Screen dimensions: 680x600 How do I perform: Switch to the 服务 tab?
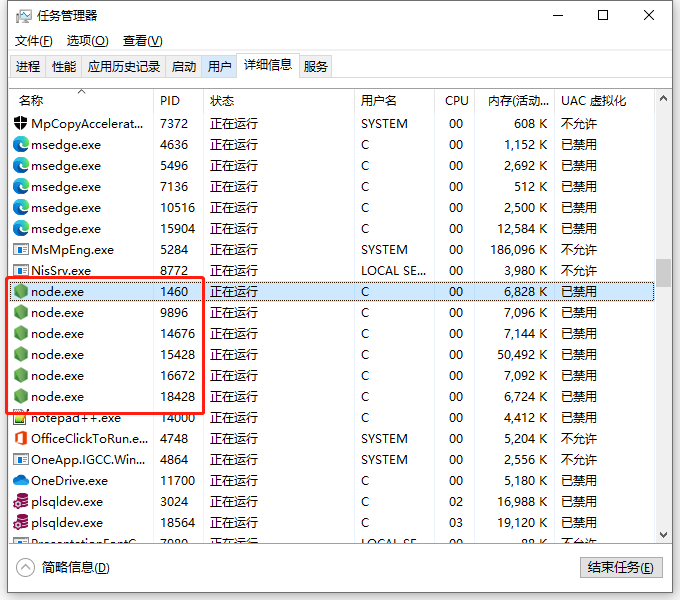(316, 67)
